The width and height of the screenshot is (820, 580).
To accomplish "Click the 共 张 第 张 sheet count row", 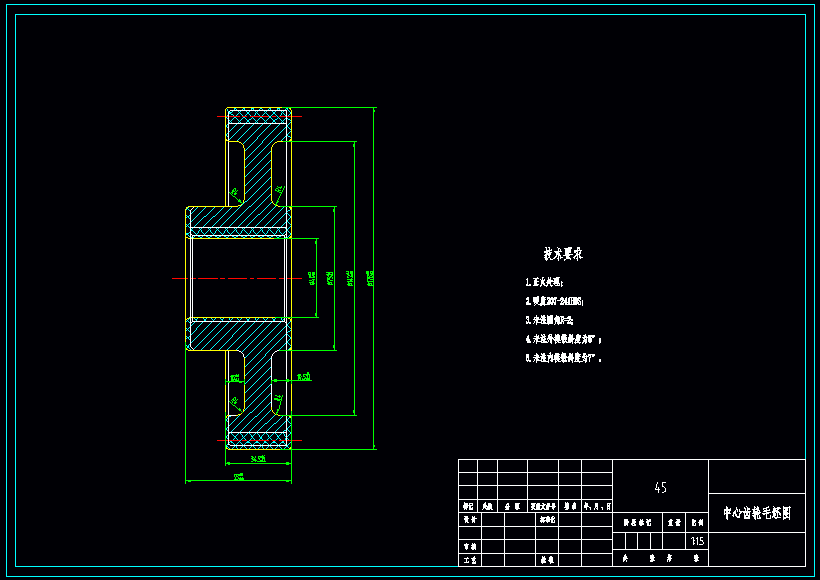I will tap(660, 559).
